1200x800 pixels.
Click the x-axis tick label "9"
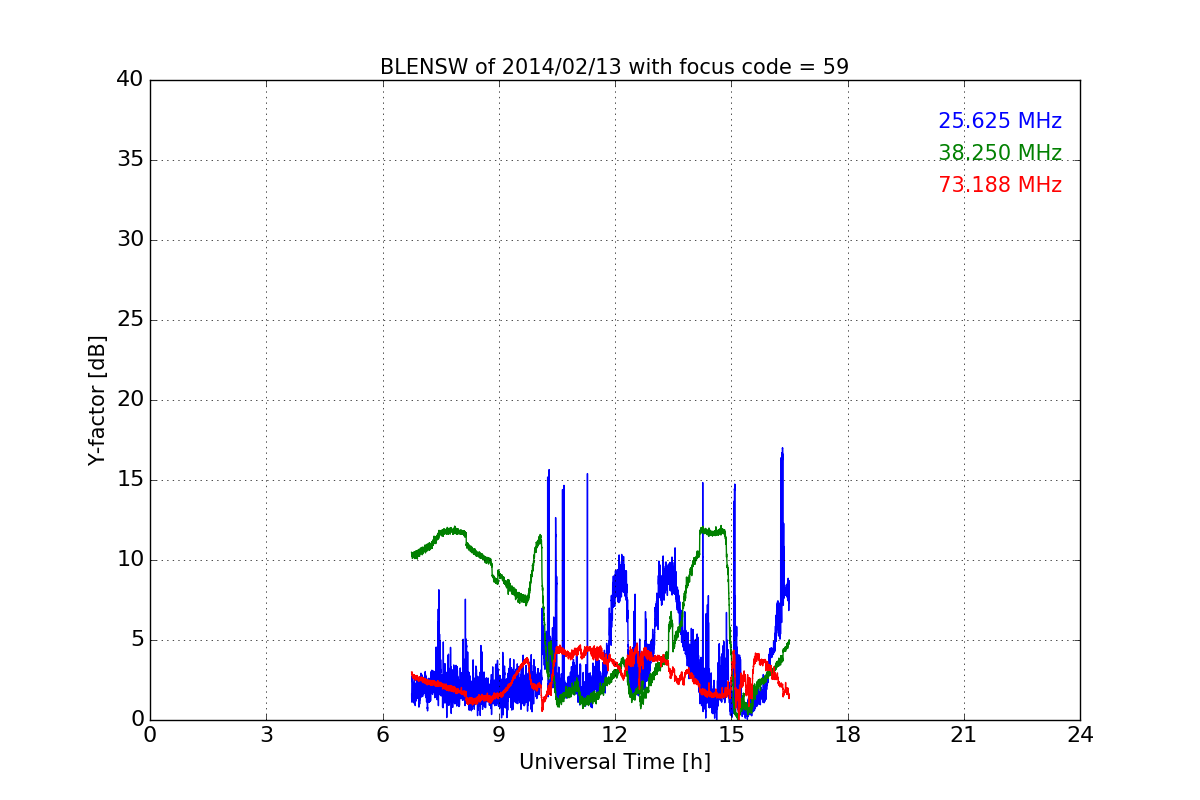(x=499, y=735)
